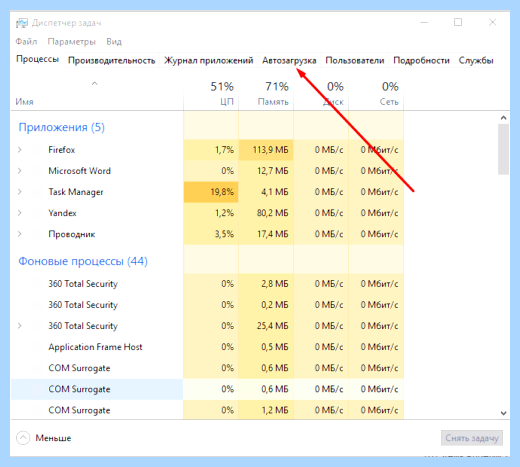Close the Диспетчер задач window
This screenshot has width=520, height=467.
click(x=493, y=22)
